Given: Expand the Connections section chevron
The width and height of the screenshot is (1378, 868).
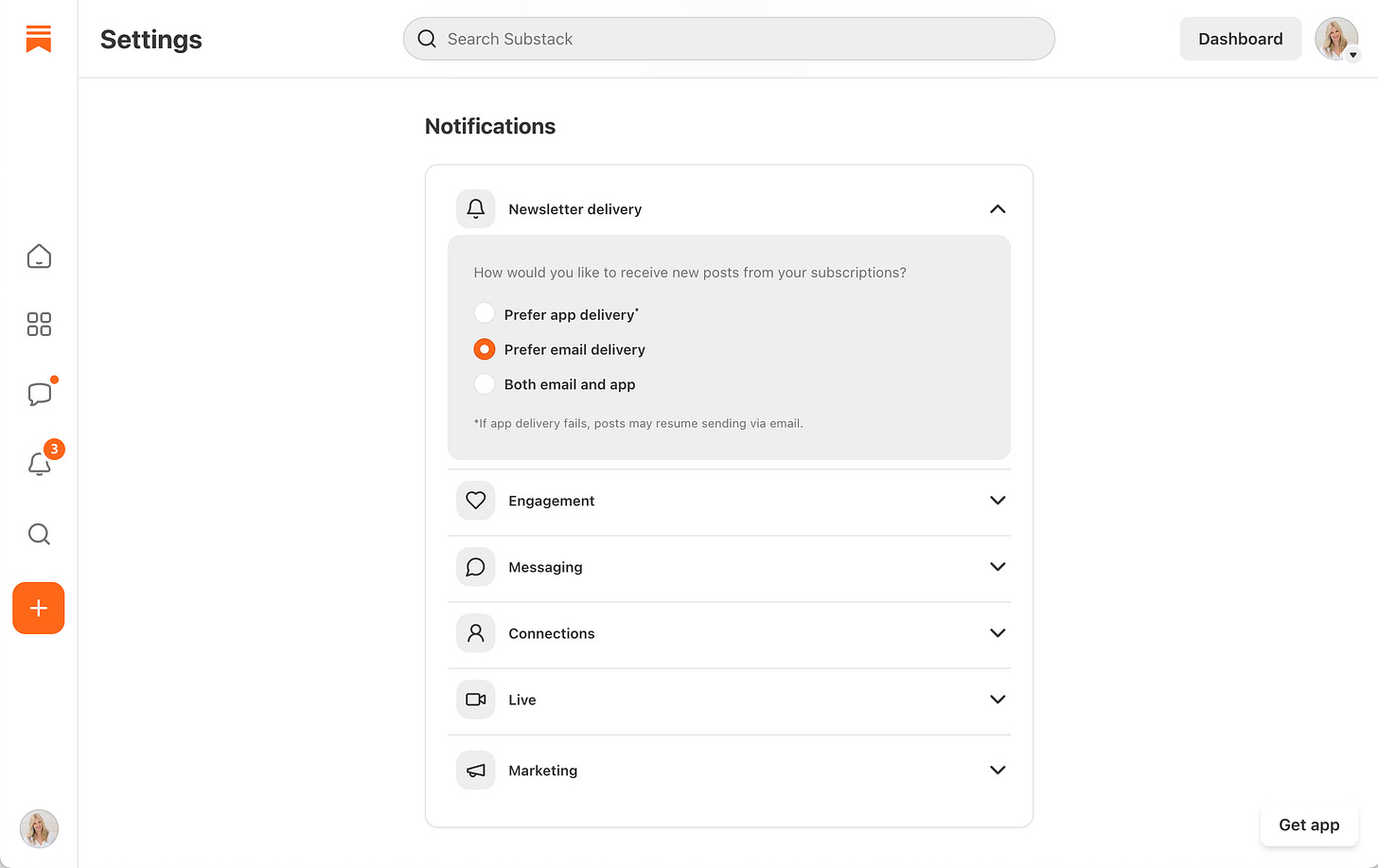Looking at the screenshot, I should tap(998, 633).
